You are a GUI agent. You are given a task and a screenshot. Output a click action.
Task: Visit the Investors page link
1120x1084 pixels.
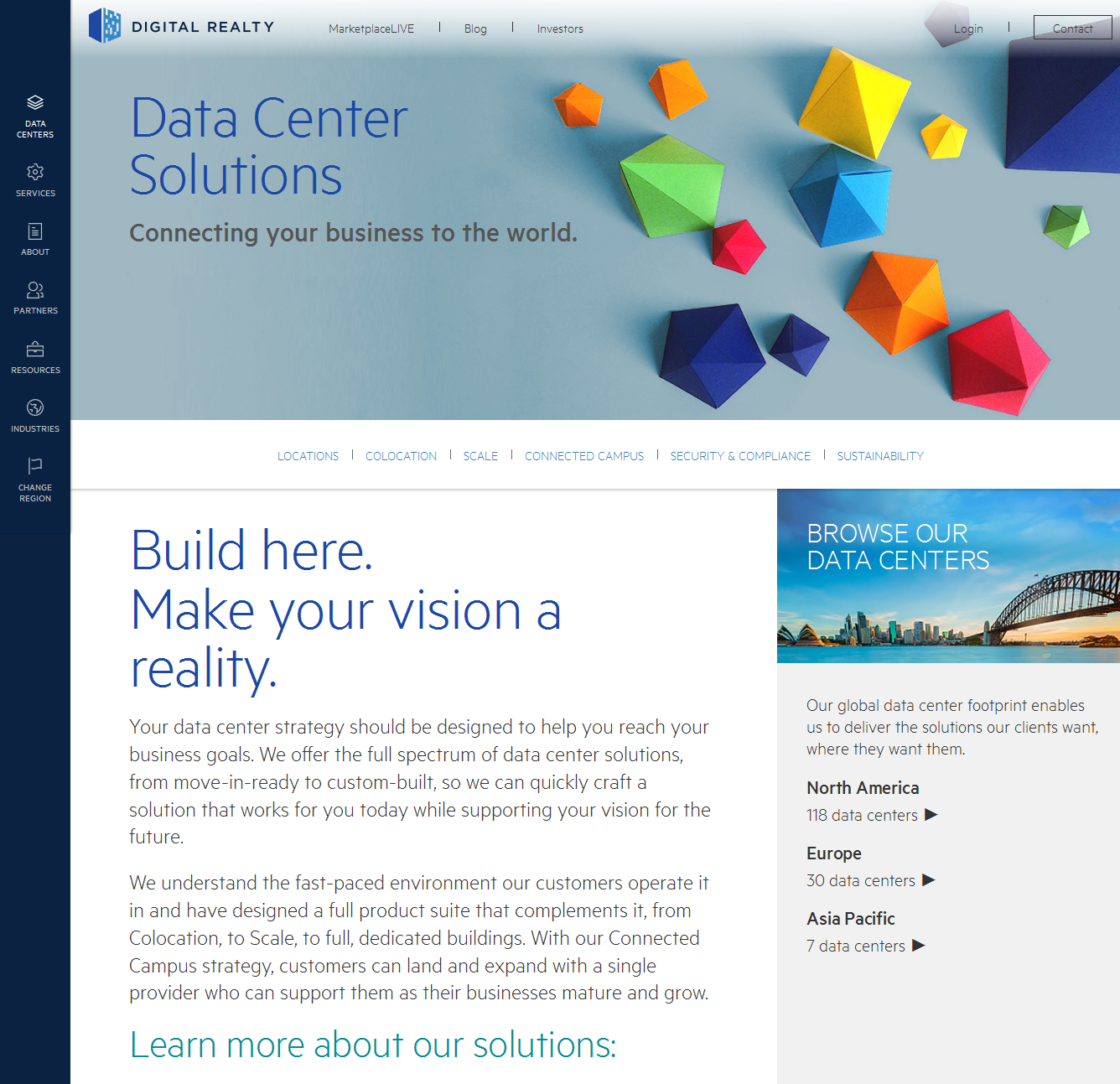click(560, 29)
